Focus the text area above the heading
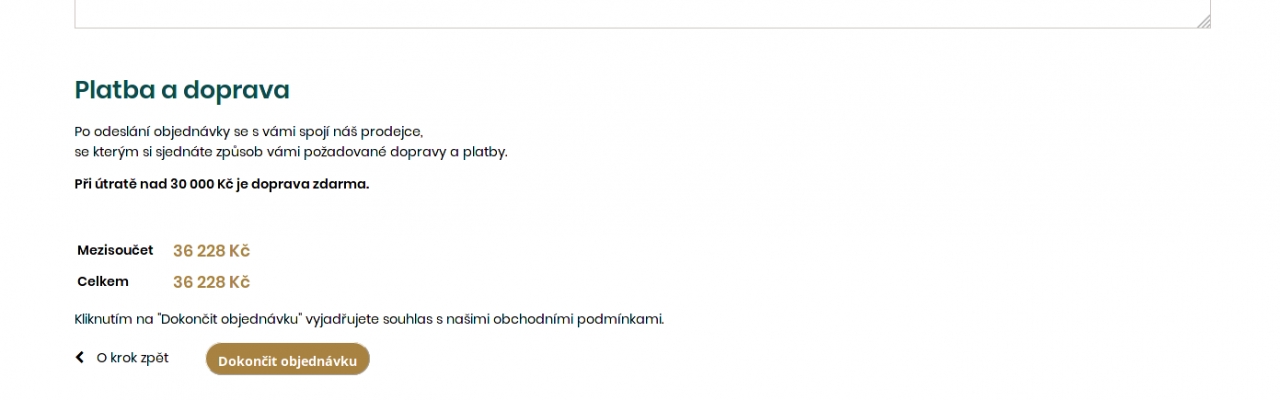1280x400 pixels. pyautogui.click(x=640, y=12)
